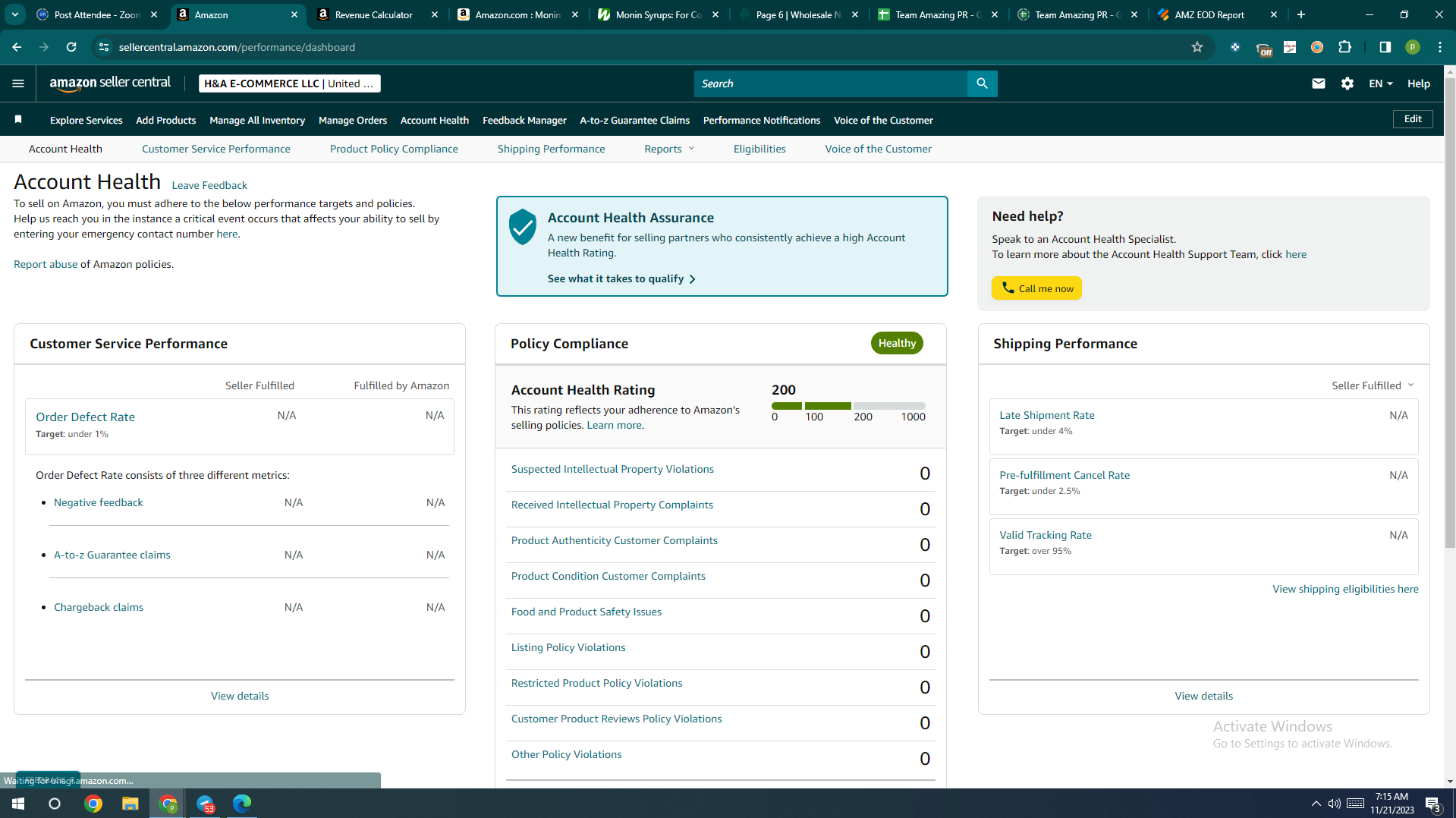The width and height of the screenshot is (1456, 818).
Task: Click the Amazon Seller Central logo
Action: [x=110, y=83]
